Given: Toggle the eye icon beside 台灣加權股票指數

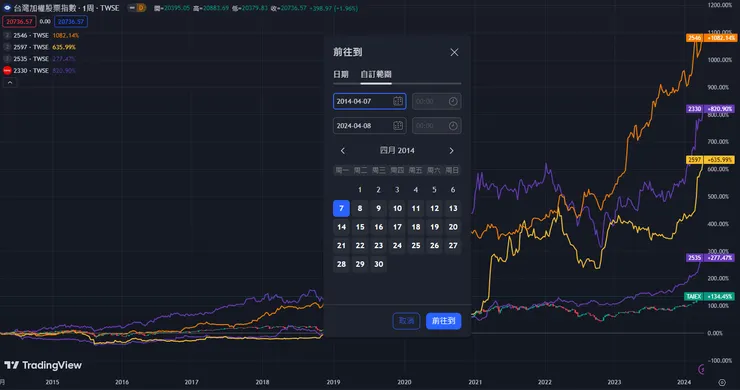Looking at the screenshot, I should click(x=7, y=8).
